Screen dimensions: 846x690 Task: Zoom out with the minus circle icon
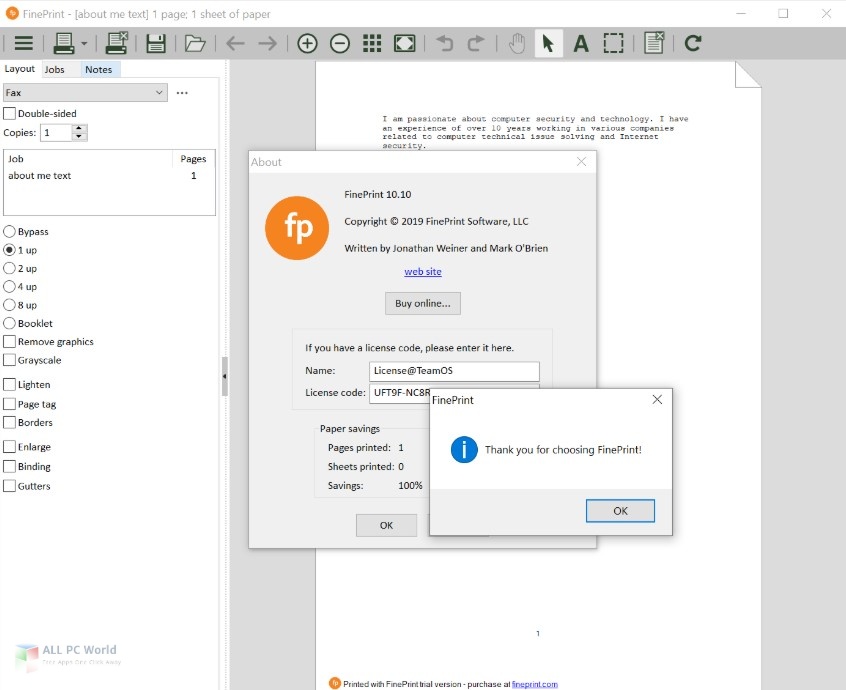click(340, 43)
